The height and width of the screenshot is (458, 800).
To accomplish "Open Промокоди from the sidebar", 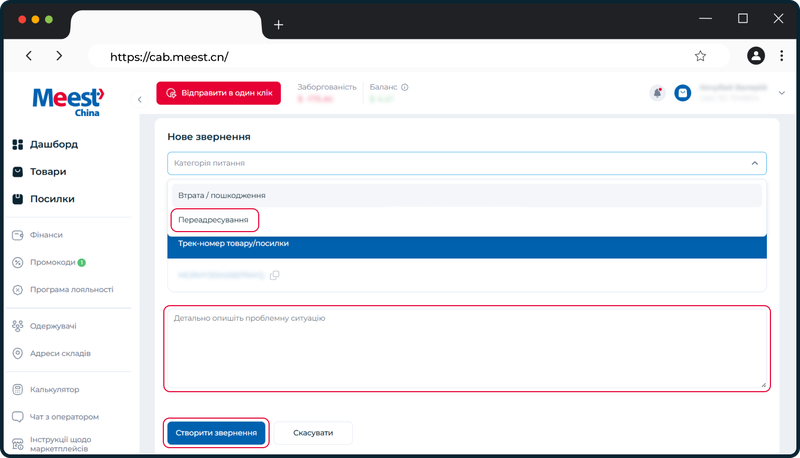I will [53, 262].
